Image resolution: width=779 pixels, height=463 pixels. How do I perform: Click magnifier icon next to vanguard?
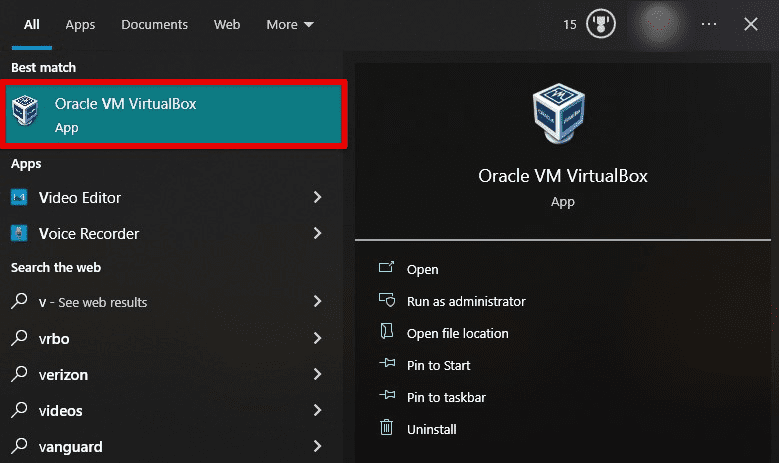tap(19, 446)
